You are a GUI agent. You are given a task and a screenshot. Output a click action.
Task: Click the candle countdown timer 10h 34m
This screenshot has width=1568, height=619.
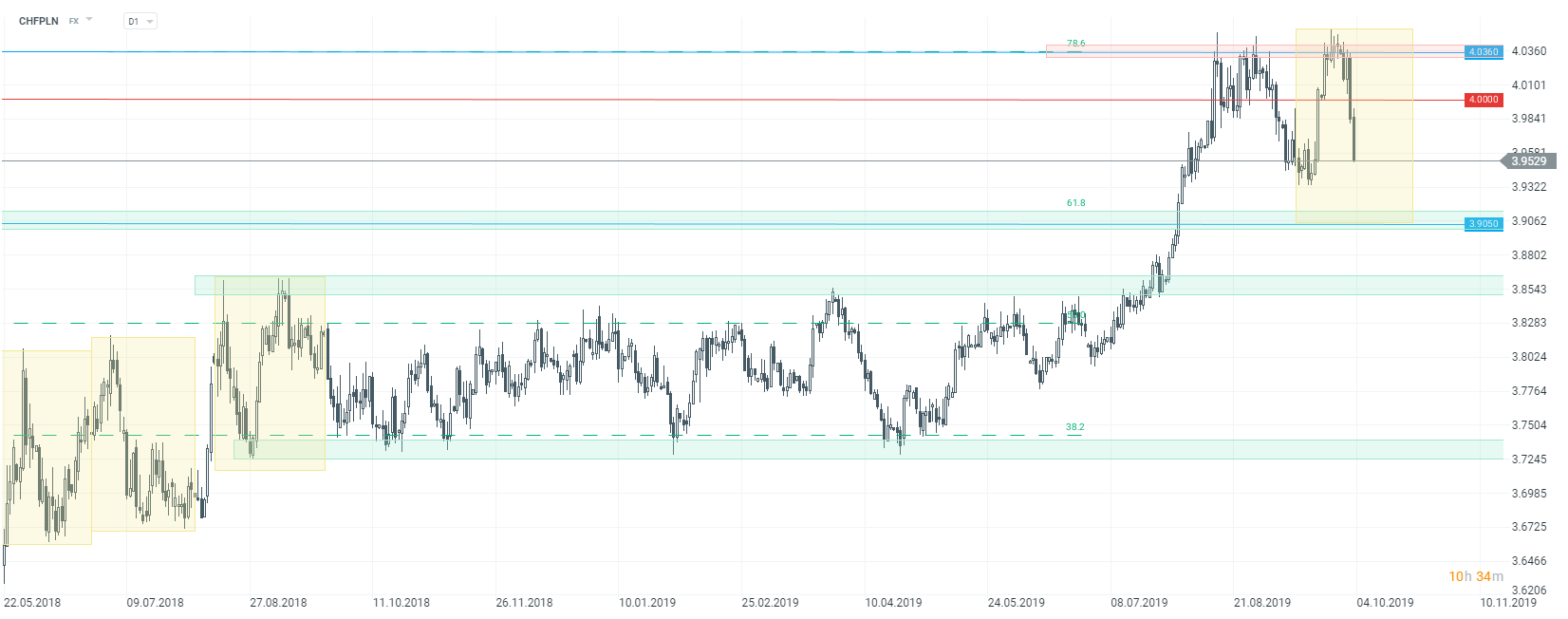tap(1475, 576)
